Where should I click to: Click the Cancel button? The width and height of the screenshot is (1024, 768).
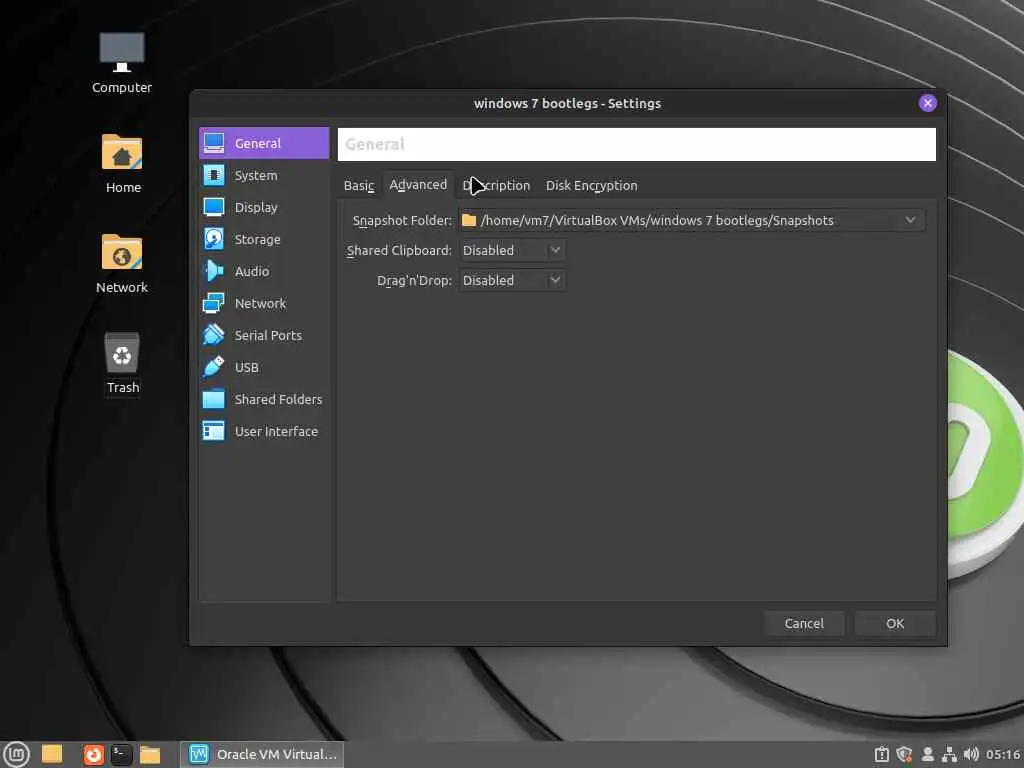[804, 623]
